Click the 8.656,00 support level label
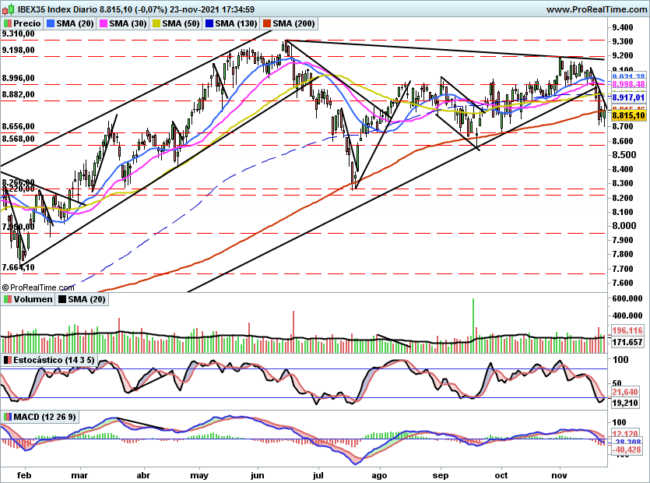The image size is (650, 483). point(18,126)
